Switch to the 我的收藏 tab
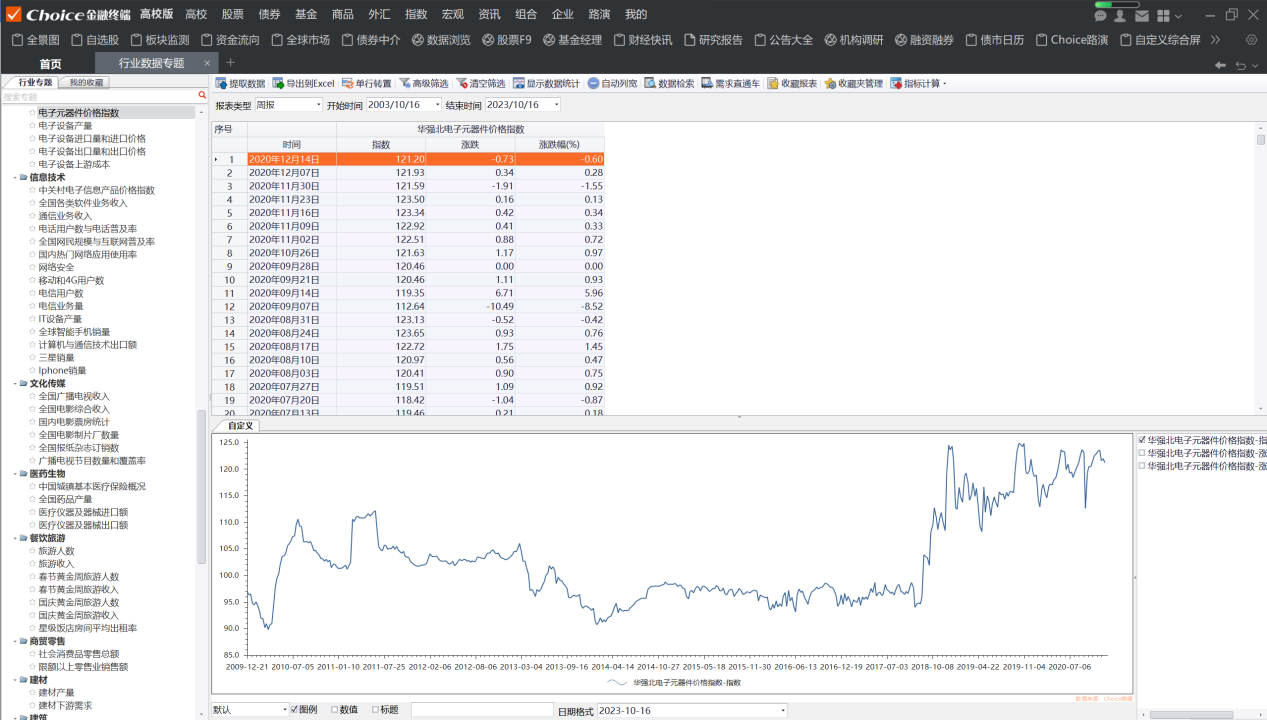 coord(85,82)
